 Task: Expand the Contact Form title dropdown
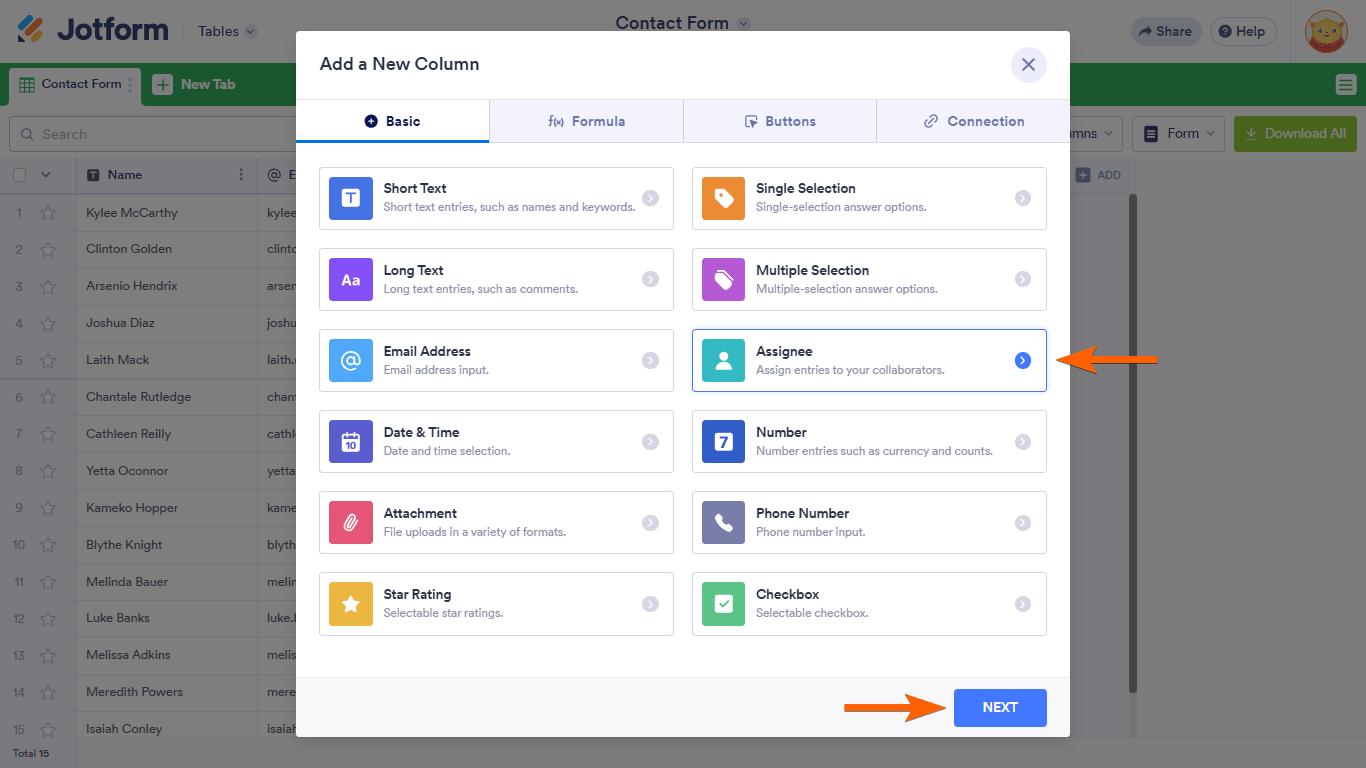[743, 23]
